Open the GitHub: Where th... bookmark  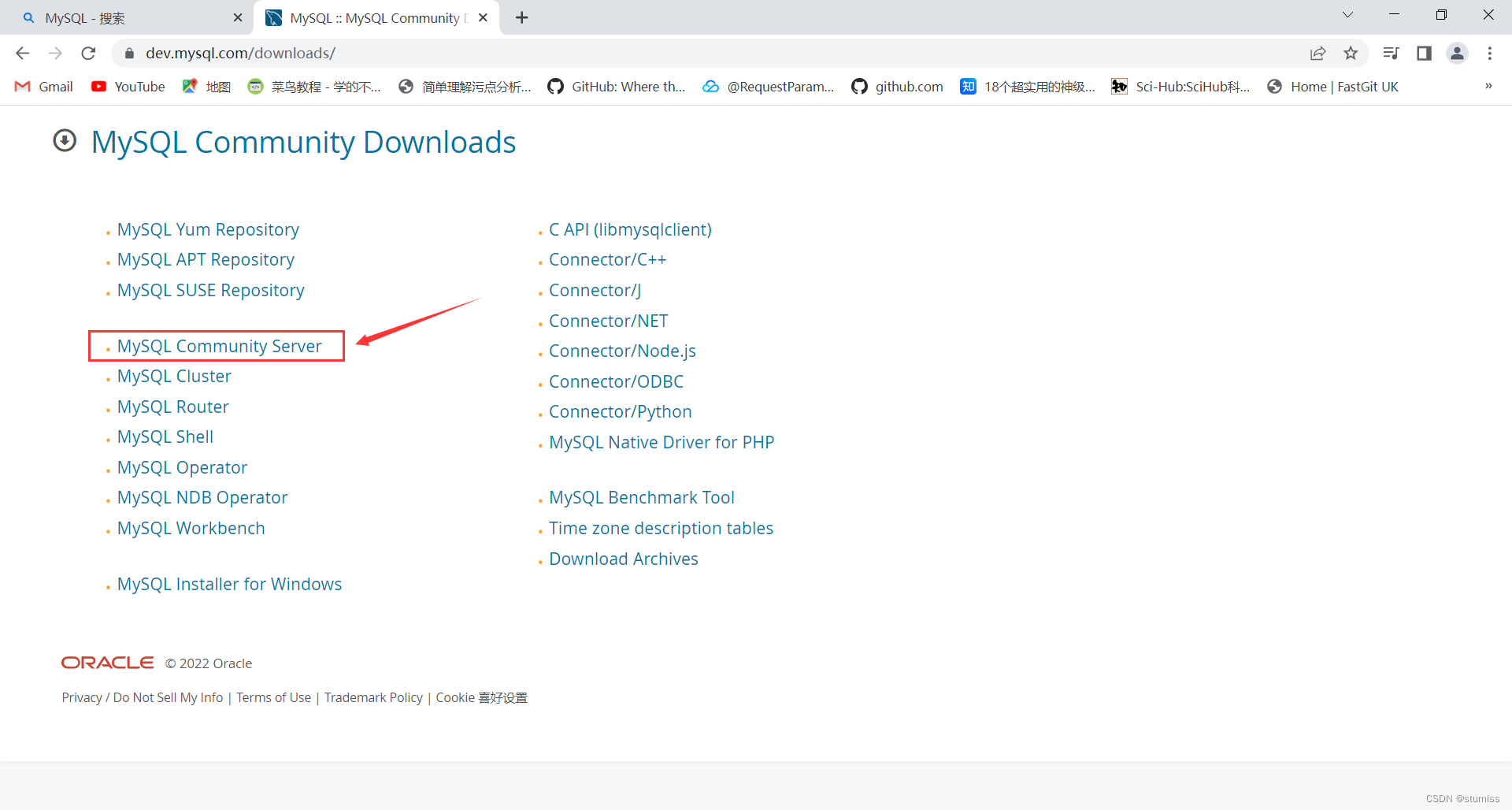click(617, 87)
